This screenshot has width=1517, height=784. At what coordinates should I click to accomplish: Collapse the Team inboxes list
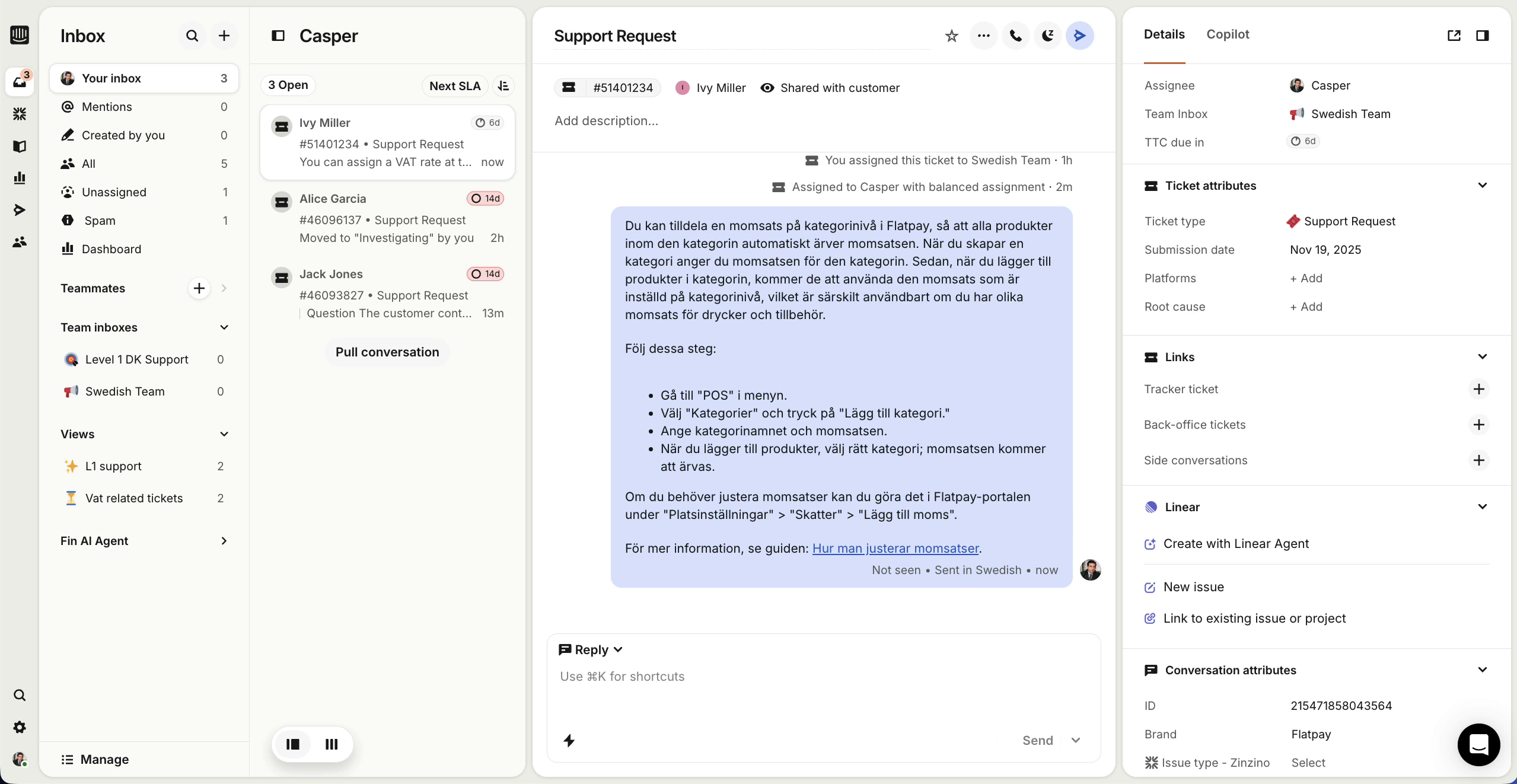(x=224, y=327)
